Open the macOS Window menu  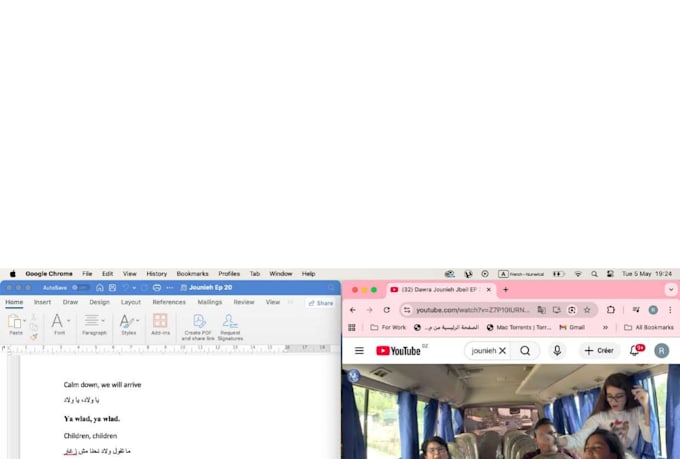click(x=281, y=274)
